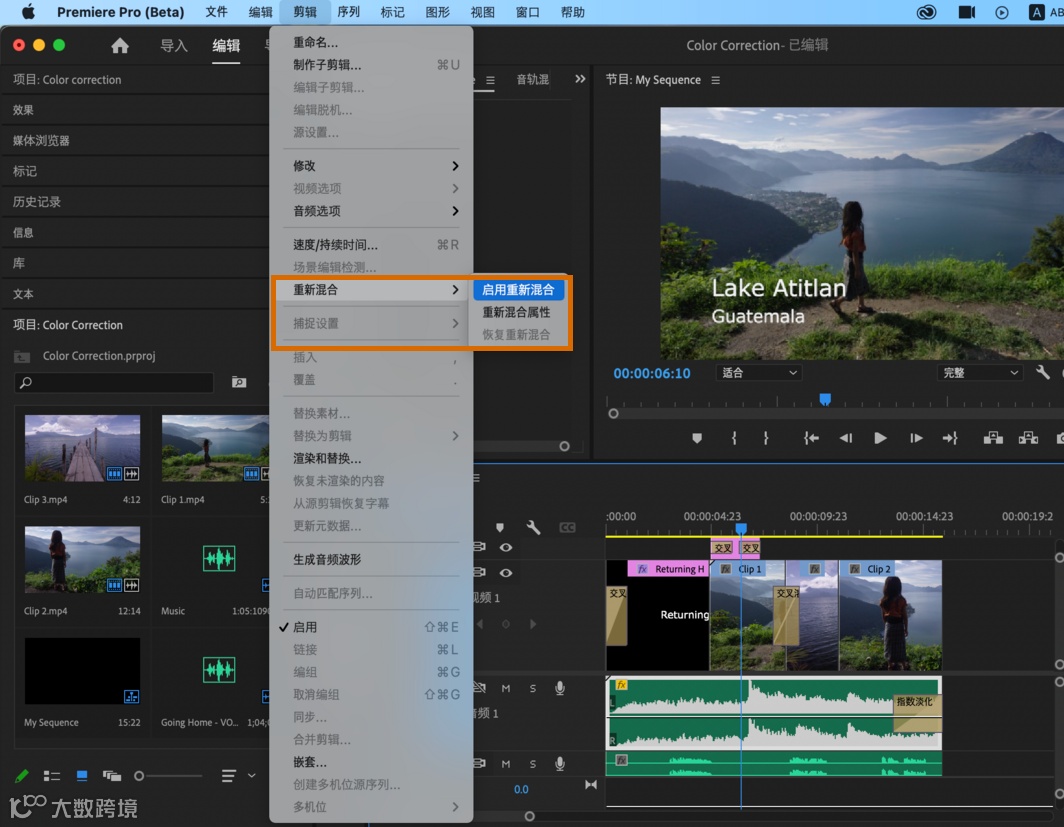The width and height of the screenshot is (1064, 827).
Task: Open the 完整 playback resolution dropdown
Action: tap(980, 372)
